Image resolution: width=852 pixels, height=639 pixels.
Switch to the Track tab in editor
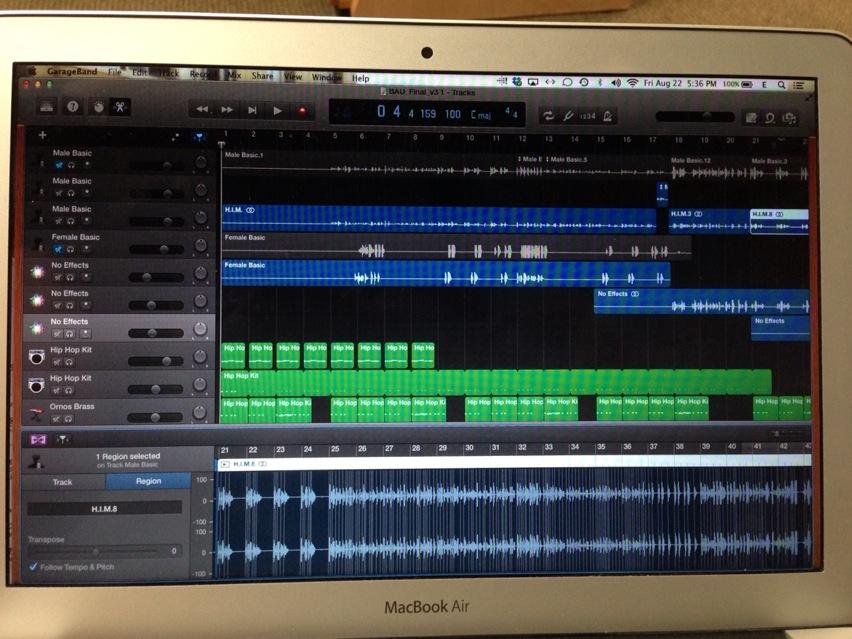62,482
